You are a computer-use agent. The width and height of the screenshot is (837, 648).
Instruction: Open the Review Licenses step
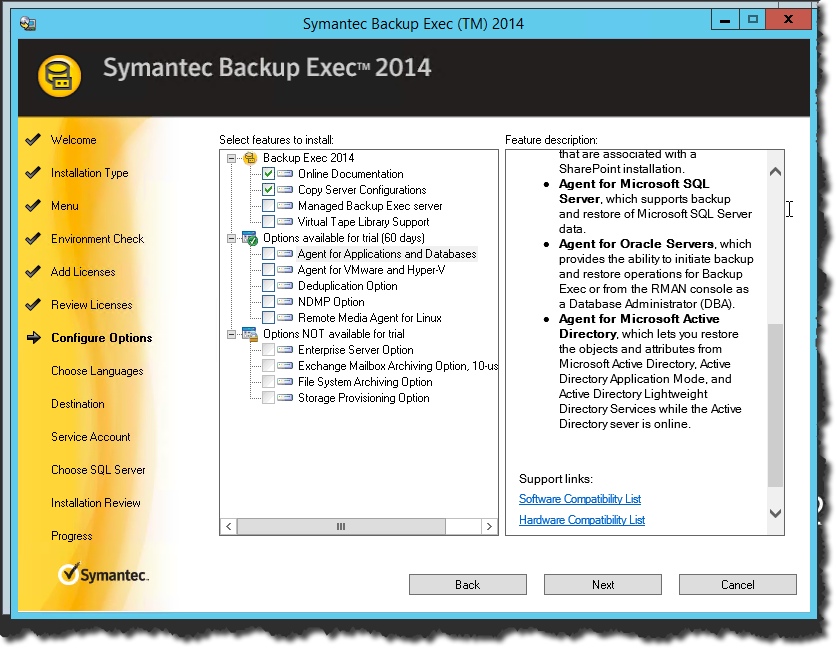coord(91,305)
